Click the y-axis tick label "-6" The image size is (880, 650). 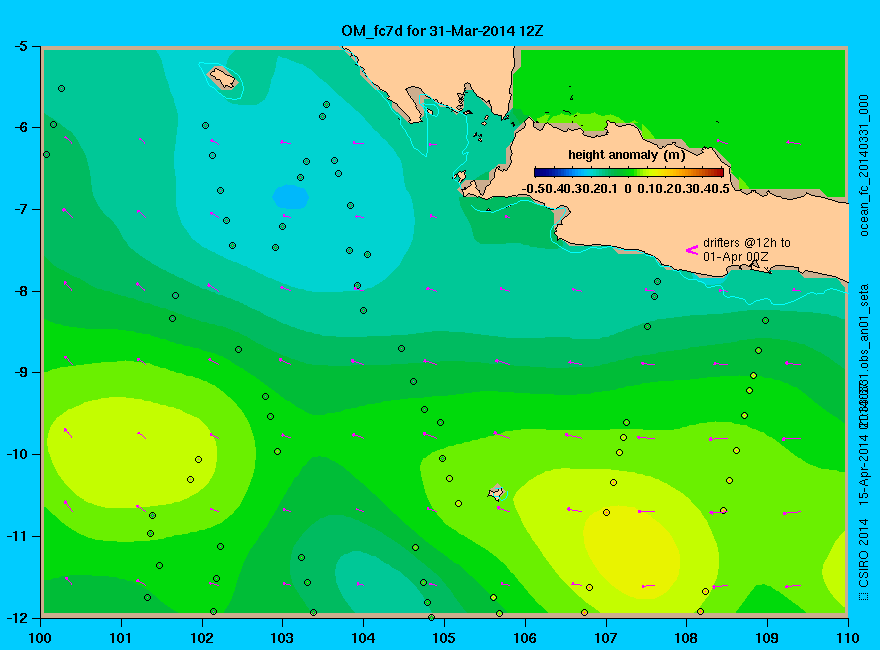coord(21,127)
